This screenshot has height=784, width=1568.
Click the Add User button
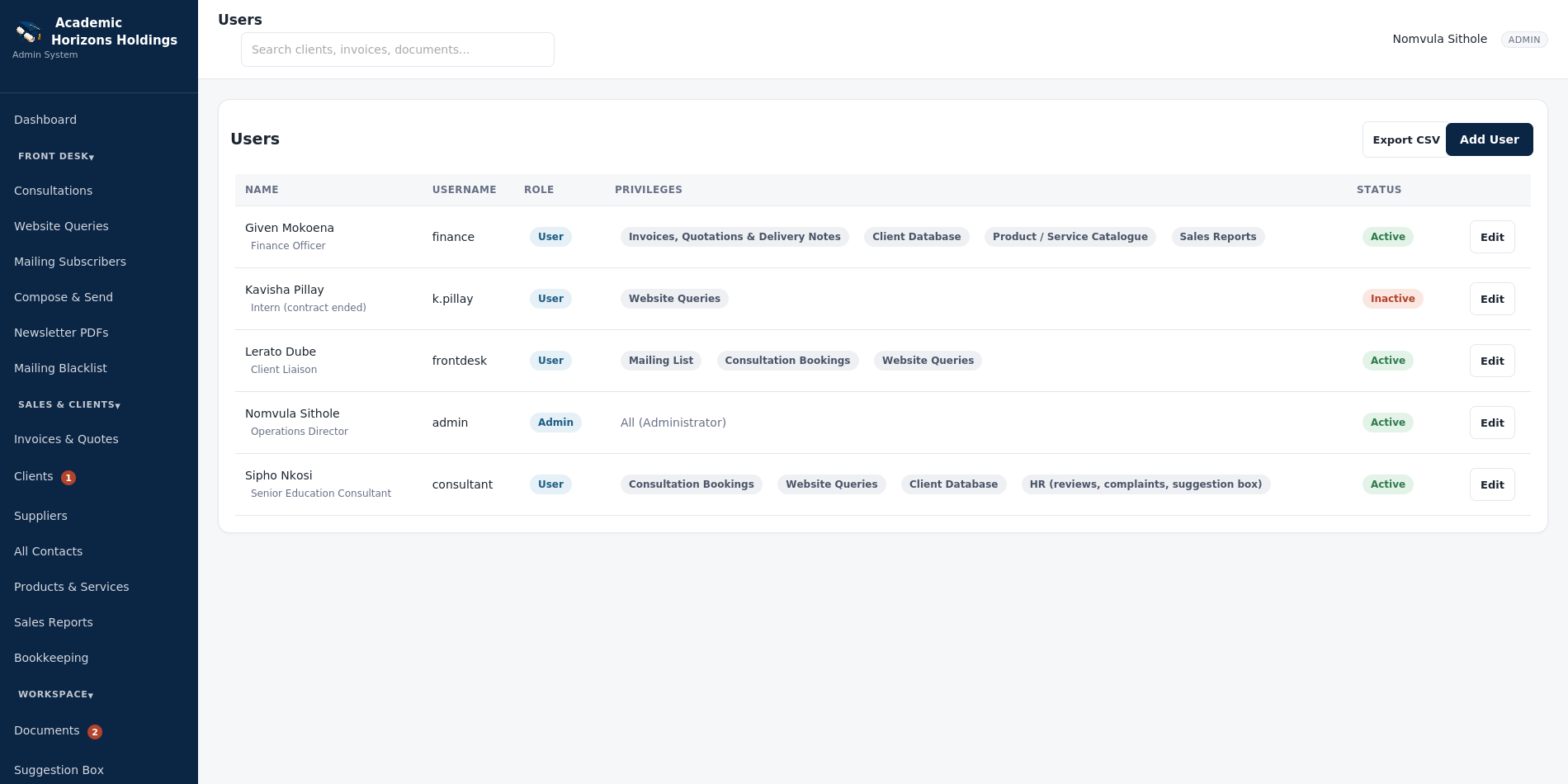(x=1489, y=139)
